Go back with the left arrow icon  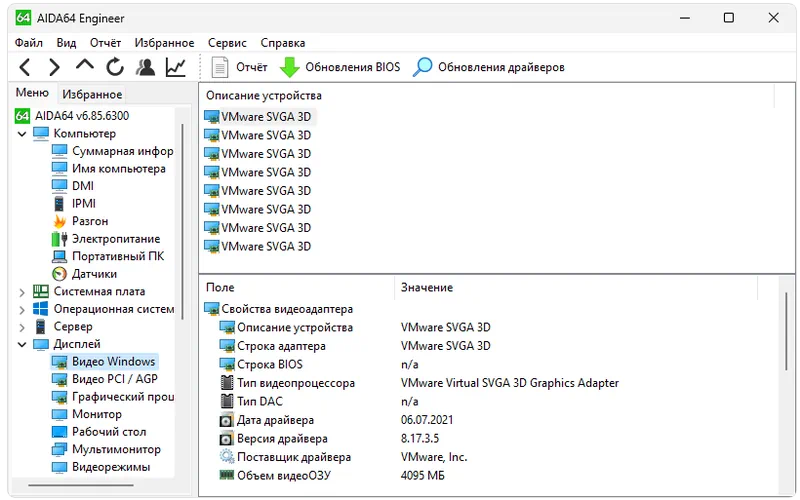[24, 67]
